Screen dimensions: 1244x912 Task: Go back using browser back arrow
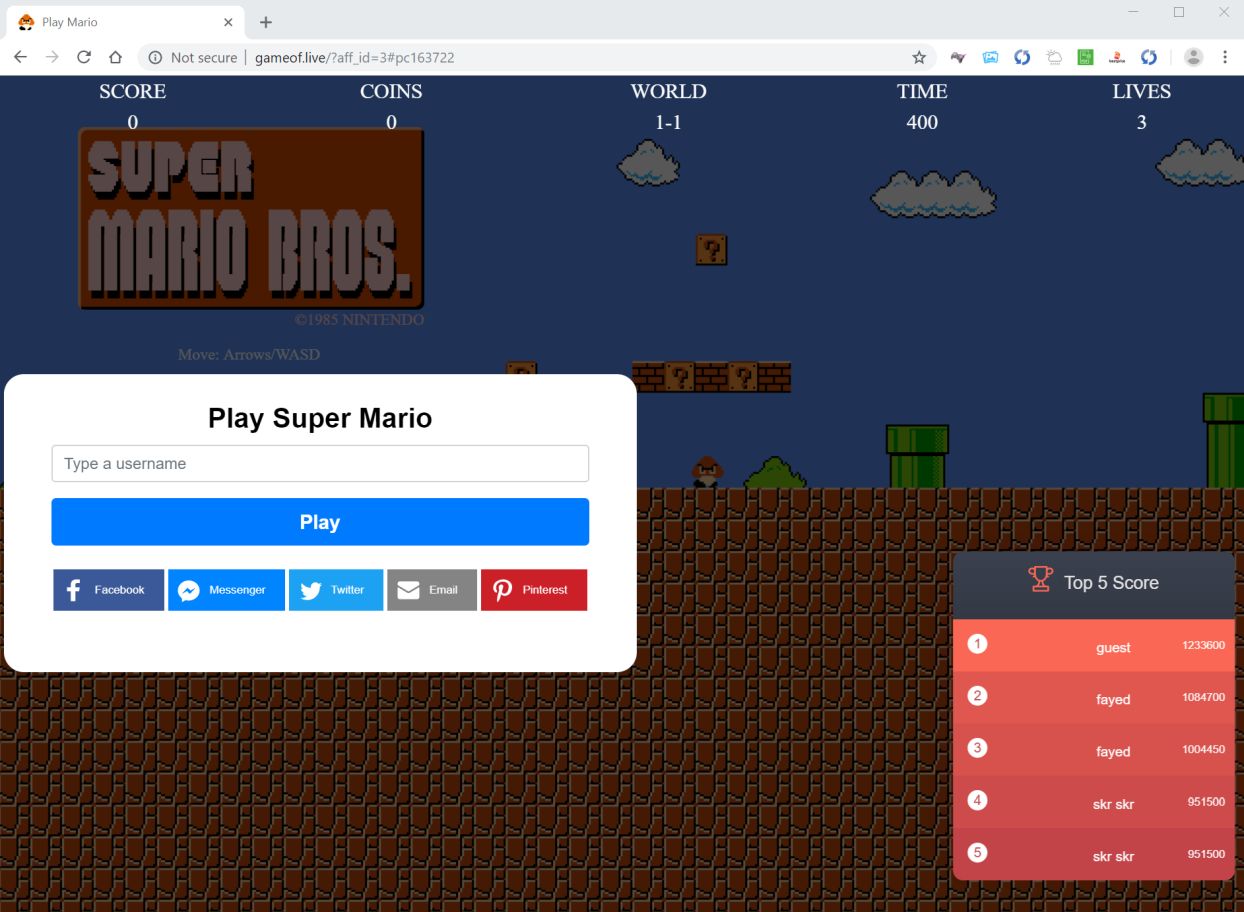click(x=20, y=57)
